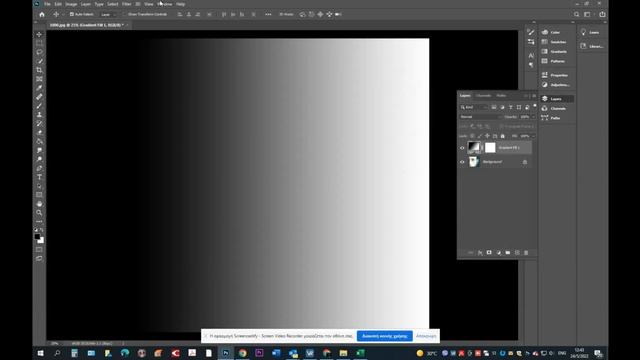Select the Background layer thumbnail
This screenshot has height=360, width=640.
[473, 162]
